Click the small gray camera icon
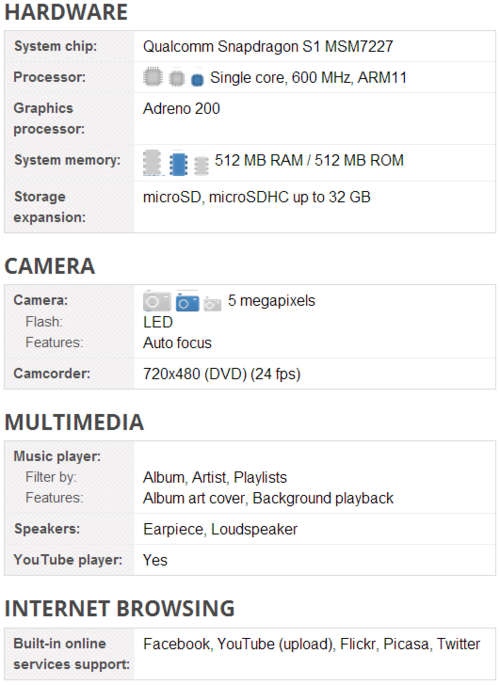Viewport: 500px width, 685px height. [x=212, y=304]
